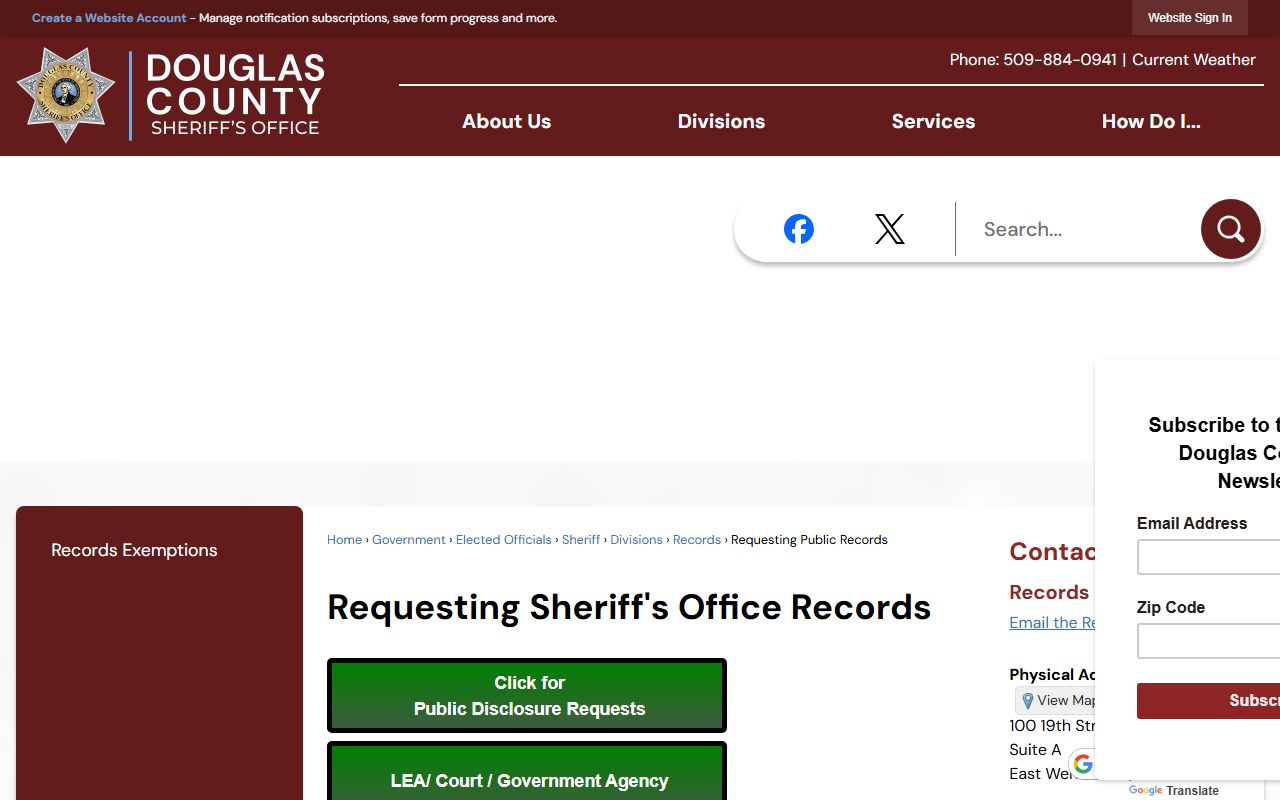
Task: Focus the Email Address field in newsletter popup
Action: (x=1208, y=557)
